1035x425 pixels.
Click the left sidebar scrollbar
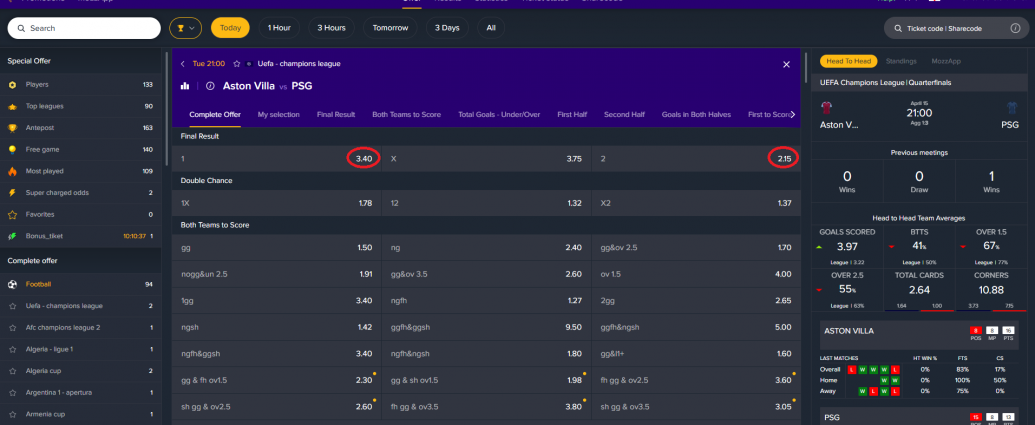coord(167,109)
